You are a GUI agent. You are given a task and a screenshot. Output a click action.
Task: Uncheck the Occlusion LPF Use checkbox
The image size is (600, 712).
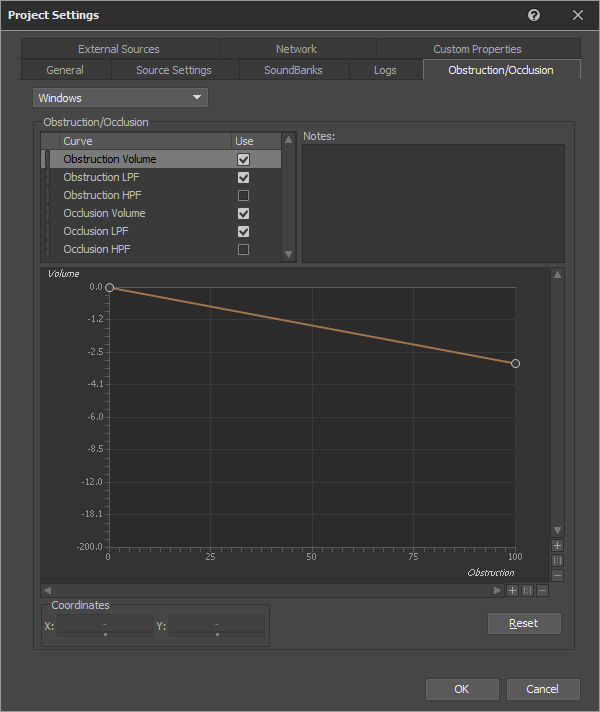[243, 232]
